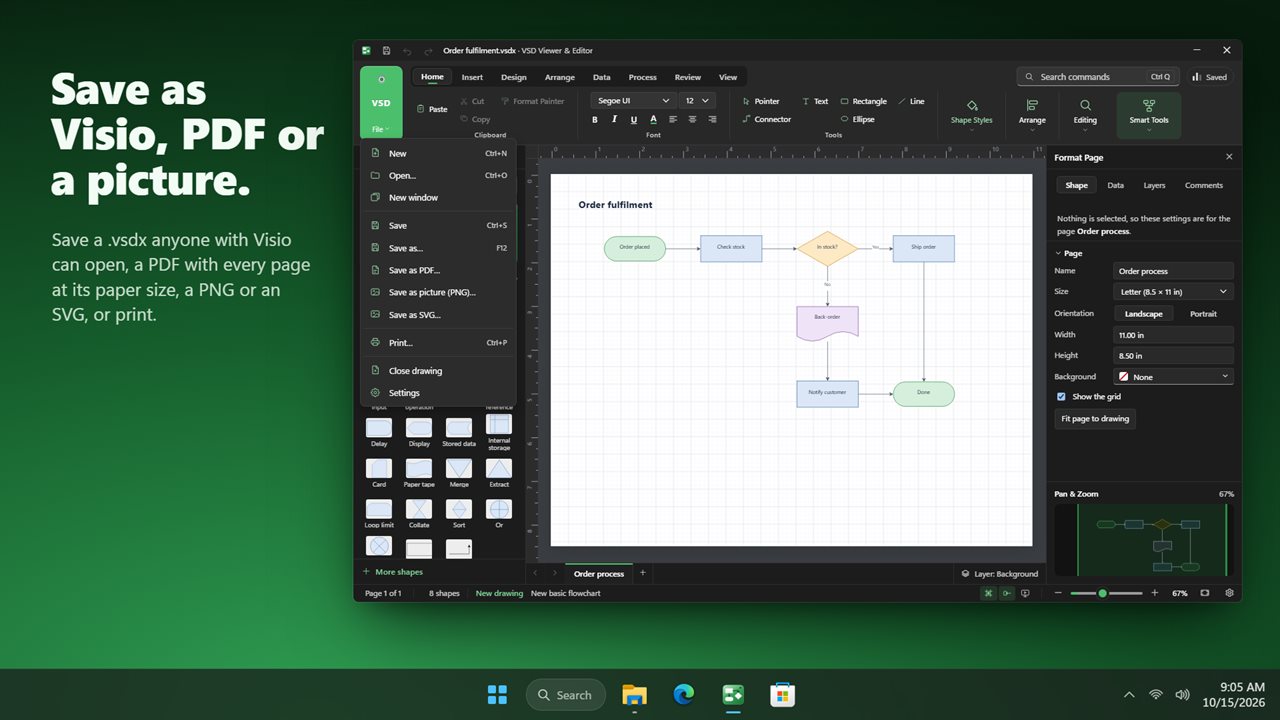Choose Save as PDF from File menu

click(x=438, y=270)
